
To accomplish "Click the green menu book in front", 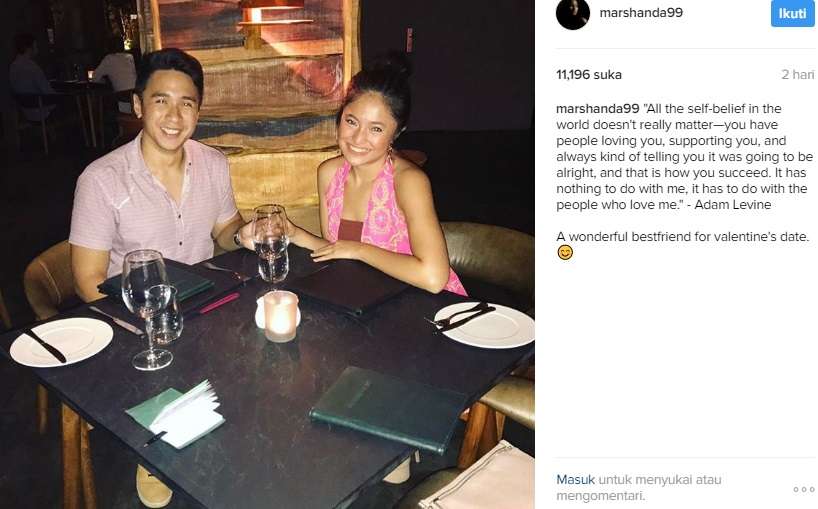I will tap(388, 410).
